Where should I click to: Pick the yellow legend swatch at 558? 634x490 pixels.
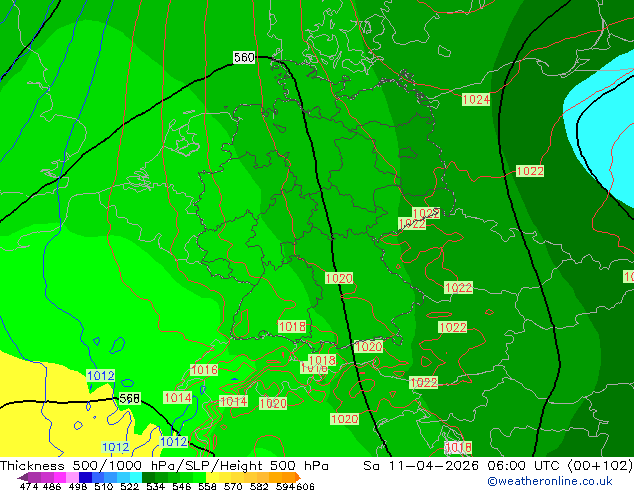click(x=212, y=477)
